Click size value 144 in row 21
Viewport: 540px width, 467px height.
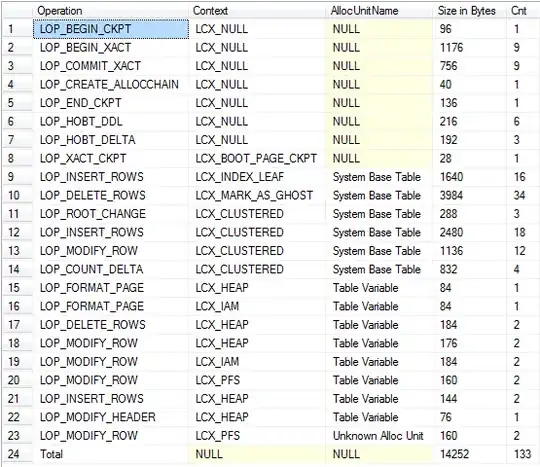click(448, 399)
